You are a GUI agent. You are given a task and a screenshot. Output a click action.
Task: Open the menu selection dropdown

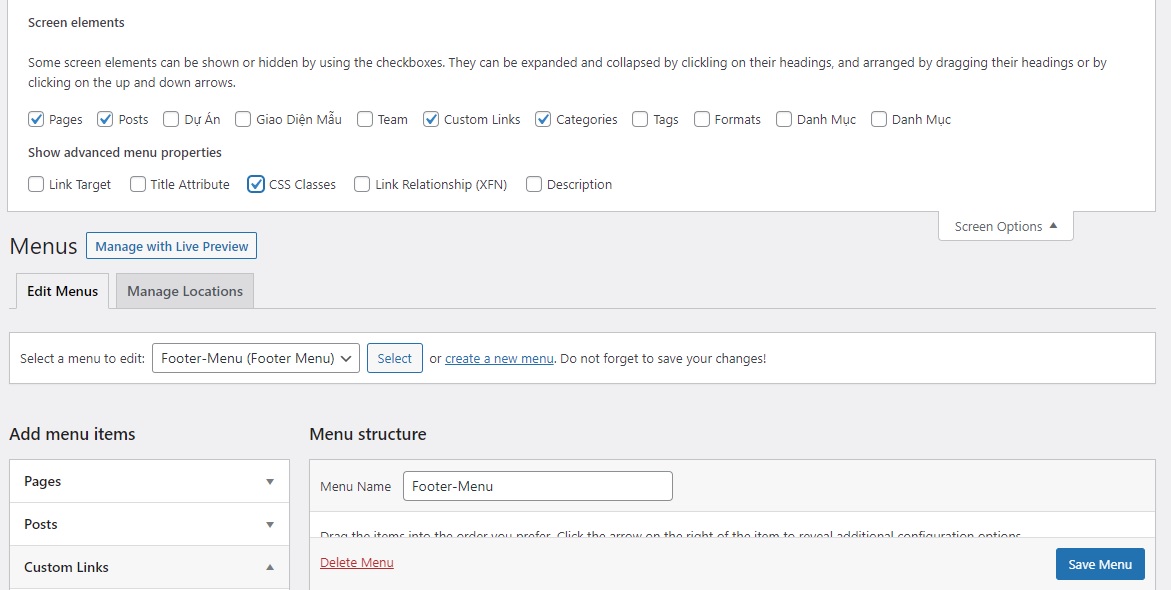(x=255, y=357)
